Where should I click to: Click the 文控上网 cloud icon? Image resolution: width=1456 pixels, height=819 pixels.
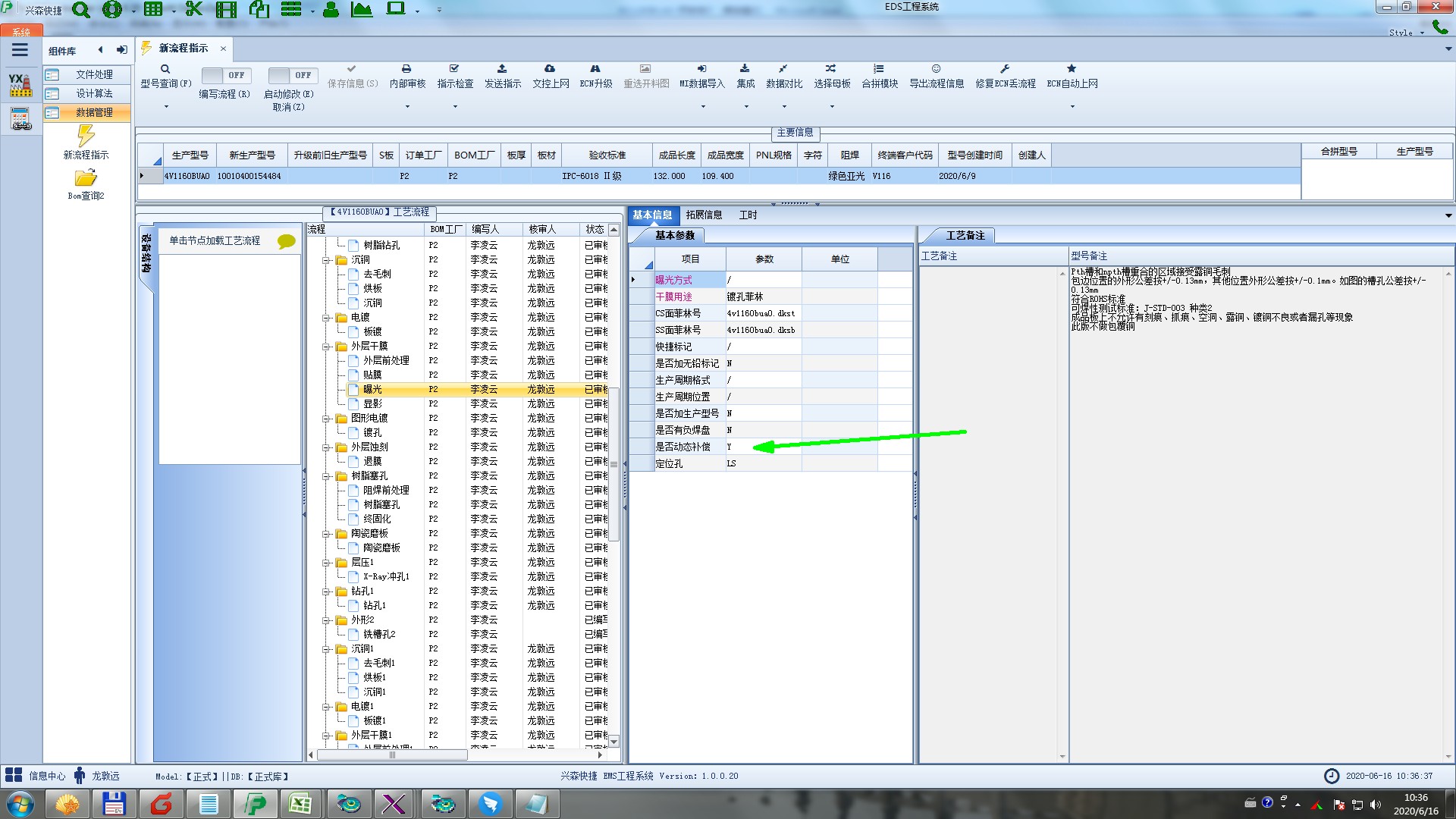pyautogui.click(x=550, y=69)
